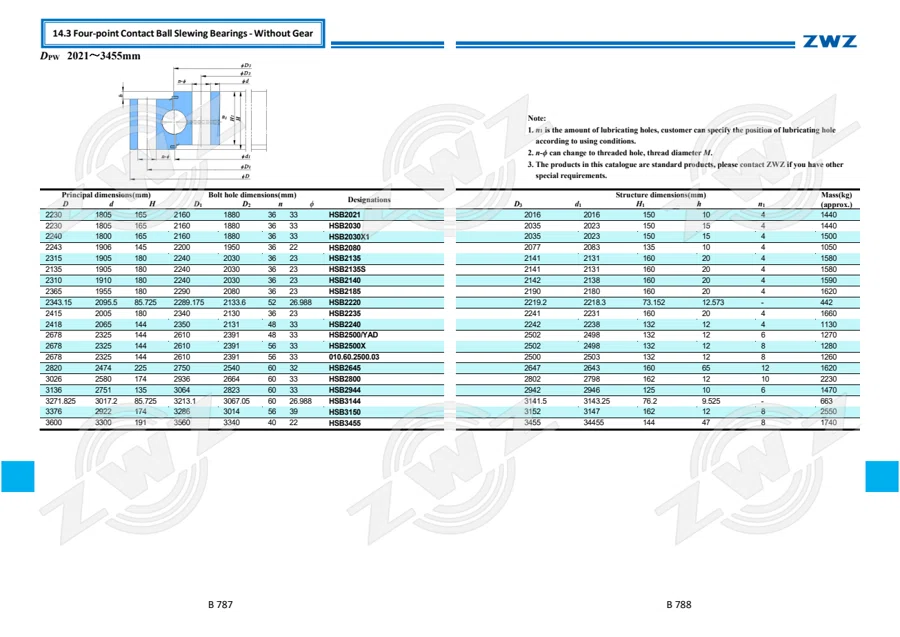The height and width of the screenshot is (637, 900).
Task: Select designation HSB2030X1
Action: pos(348,236)
